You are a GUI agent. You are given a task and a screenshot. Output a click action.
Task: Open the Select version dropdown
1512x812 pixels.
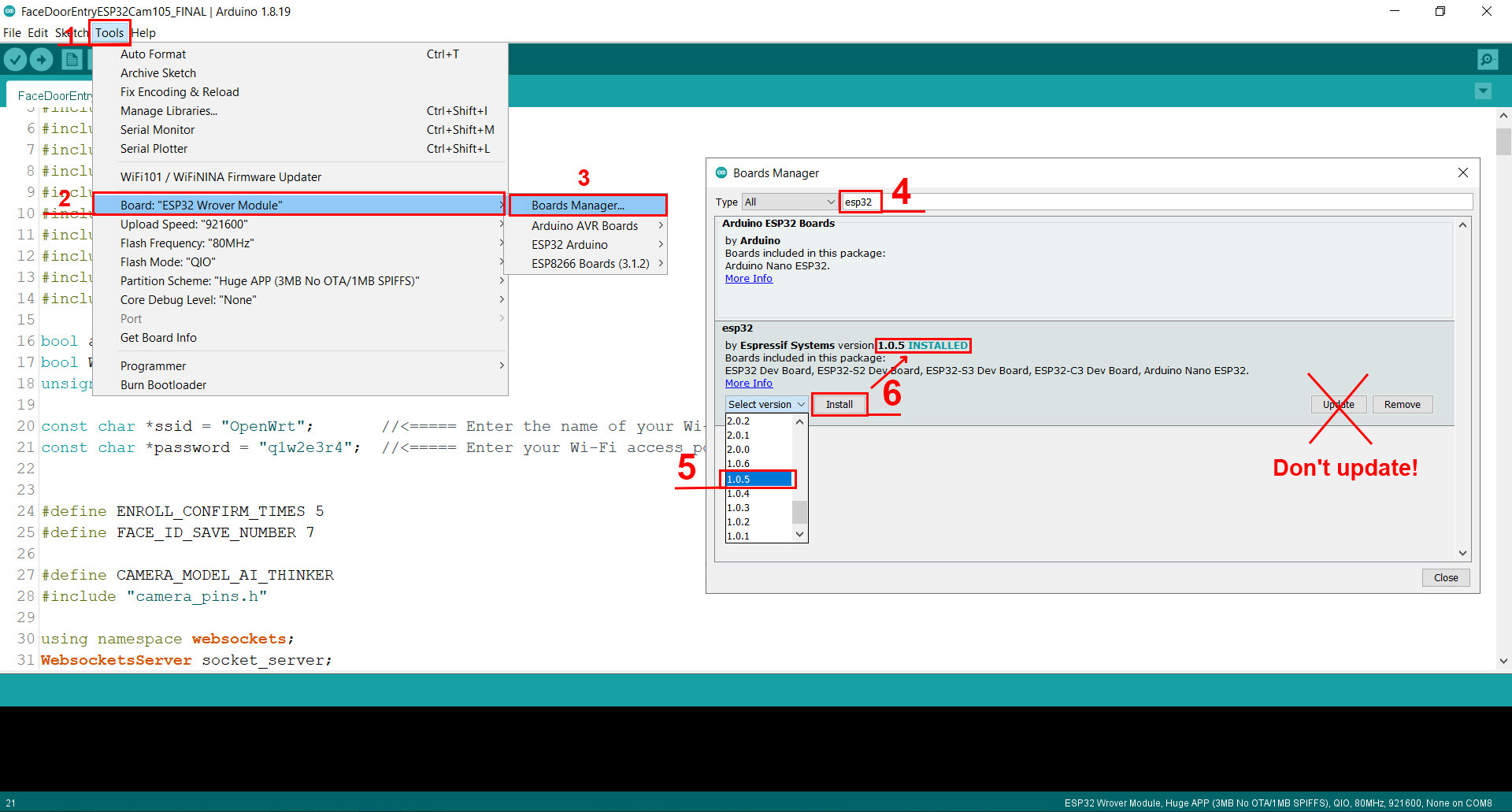[x=766, y=404]
